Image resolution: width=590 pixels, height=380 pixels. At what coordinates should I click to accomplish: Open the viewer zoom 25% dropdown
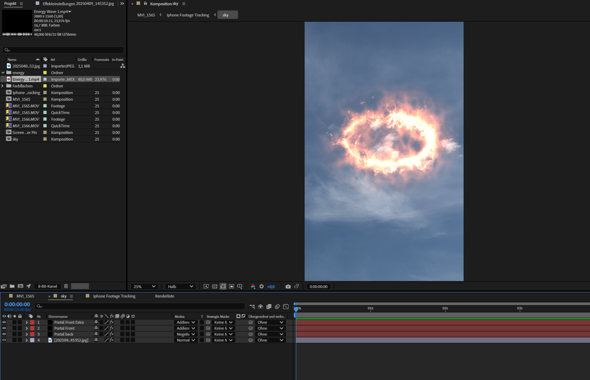click(x=144, y=287)
